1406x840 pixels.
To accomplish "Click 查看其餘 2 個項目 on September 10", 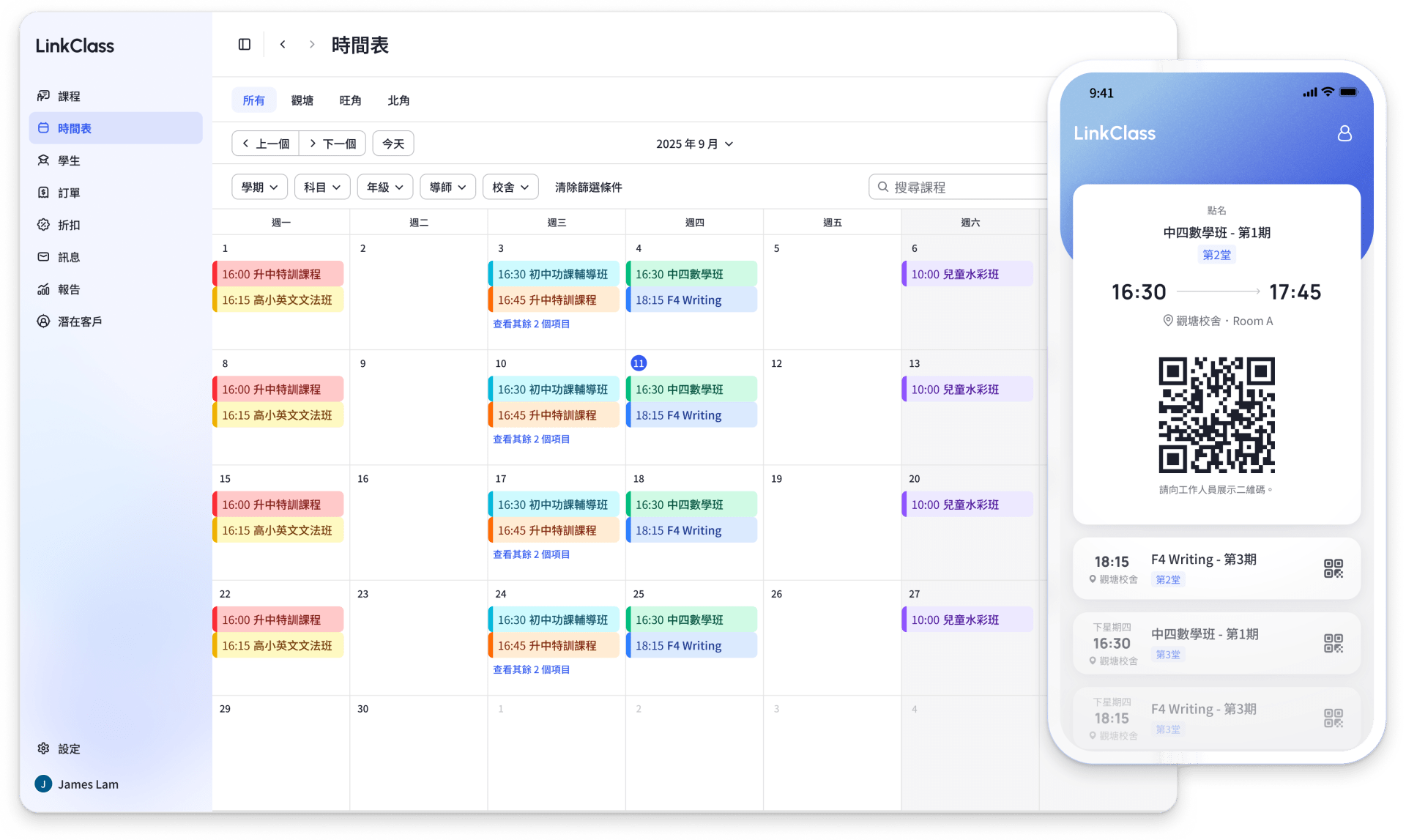I will pyautogui.click(x=532, y=439).
